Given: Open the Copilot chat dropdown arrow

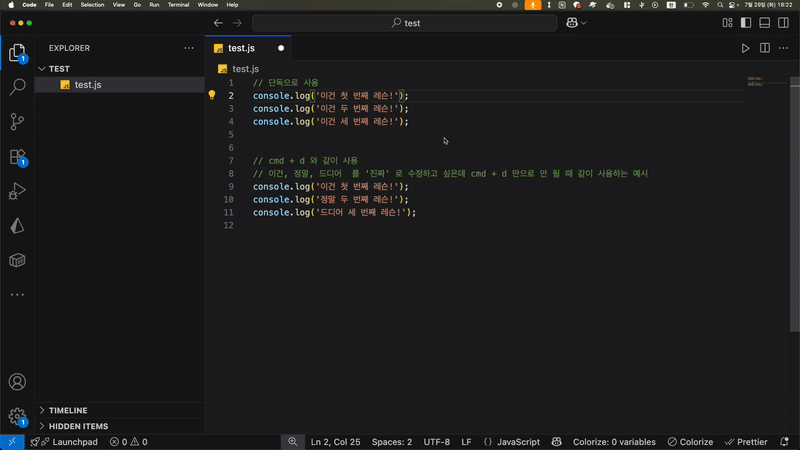Looking at the screenshot, I should click(x=584, y=23).
